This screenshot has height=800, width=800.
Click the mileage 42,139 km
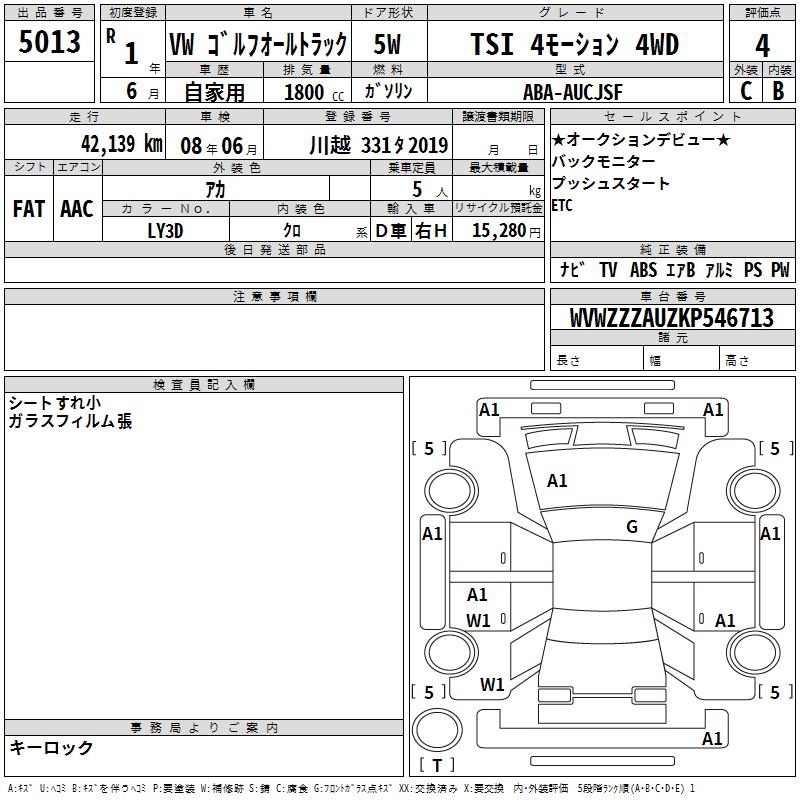(x=121, y=144)
